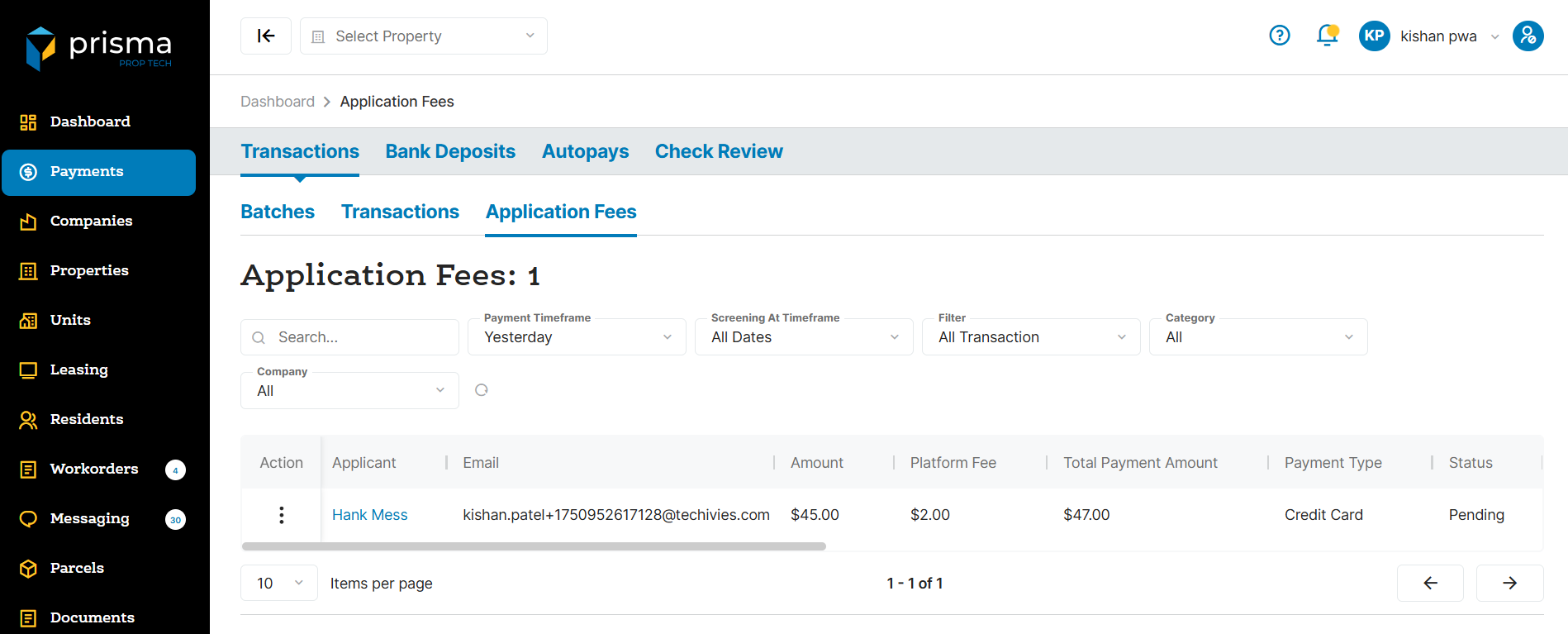This screenshot has height=634, width=1568.
Task: Open the help question mark icon
Action: pyautogui.click(x=1279, y=36)
